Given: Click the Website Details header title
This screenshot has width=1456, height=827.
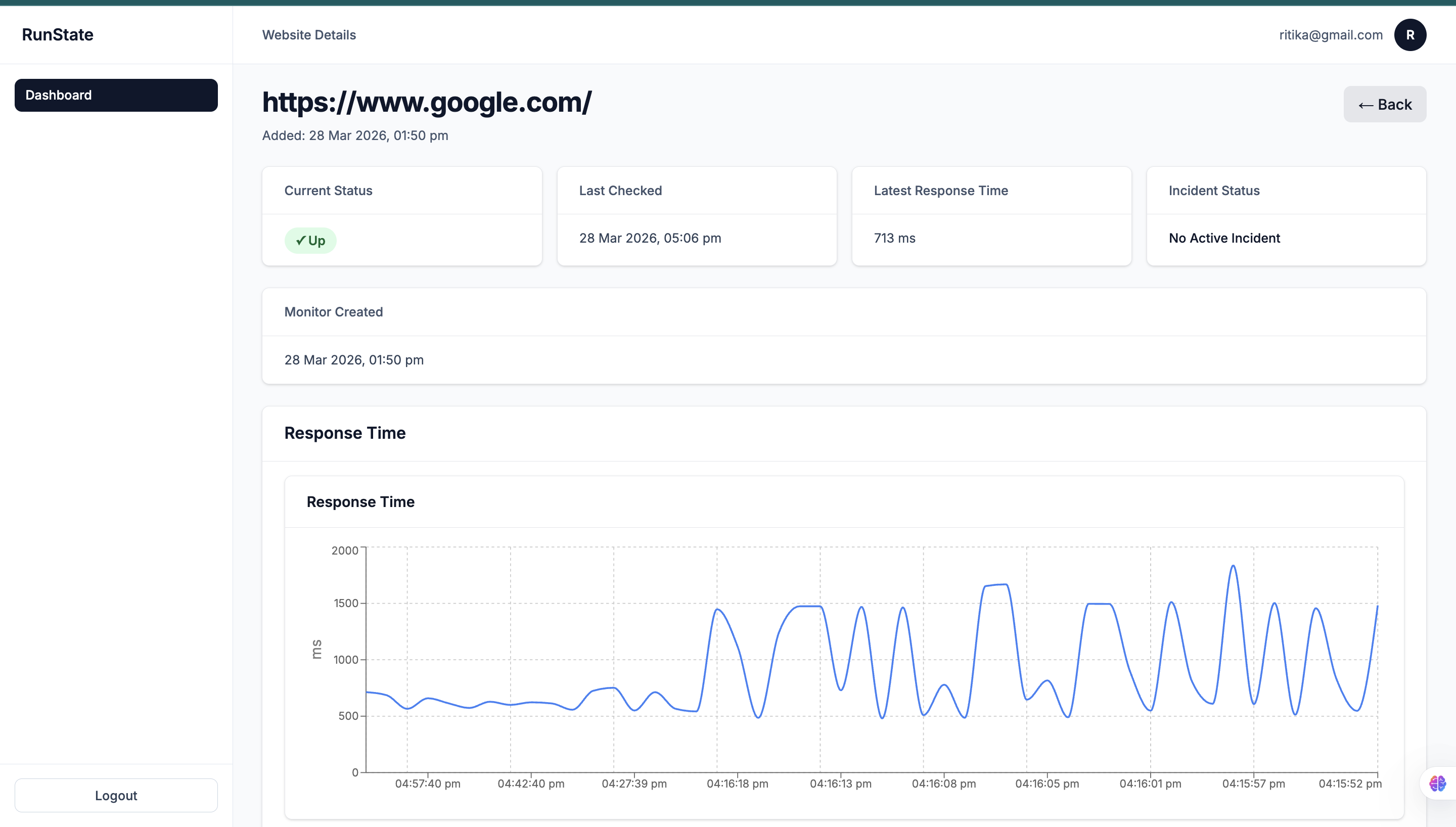Looking at the screenshot, I should tap(309, 35).
